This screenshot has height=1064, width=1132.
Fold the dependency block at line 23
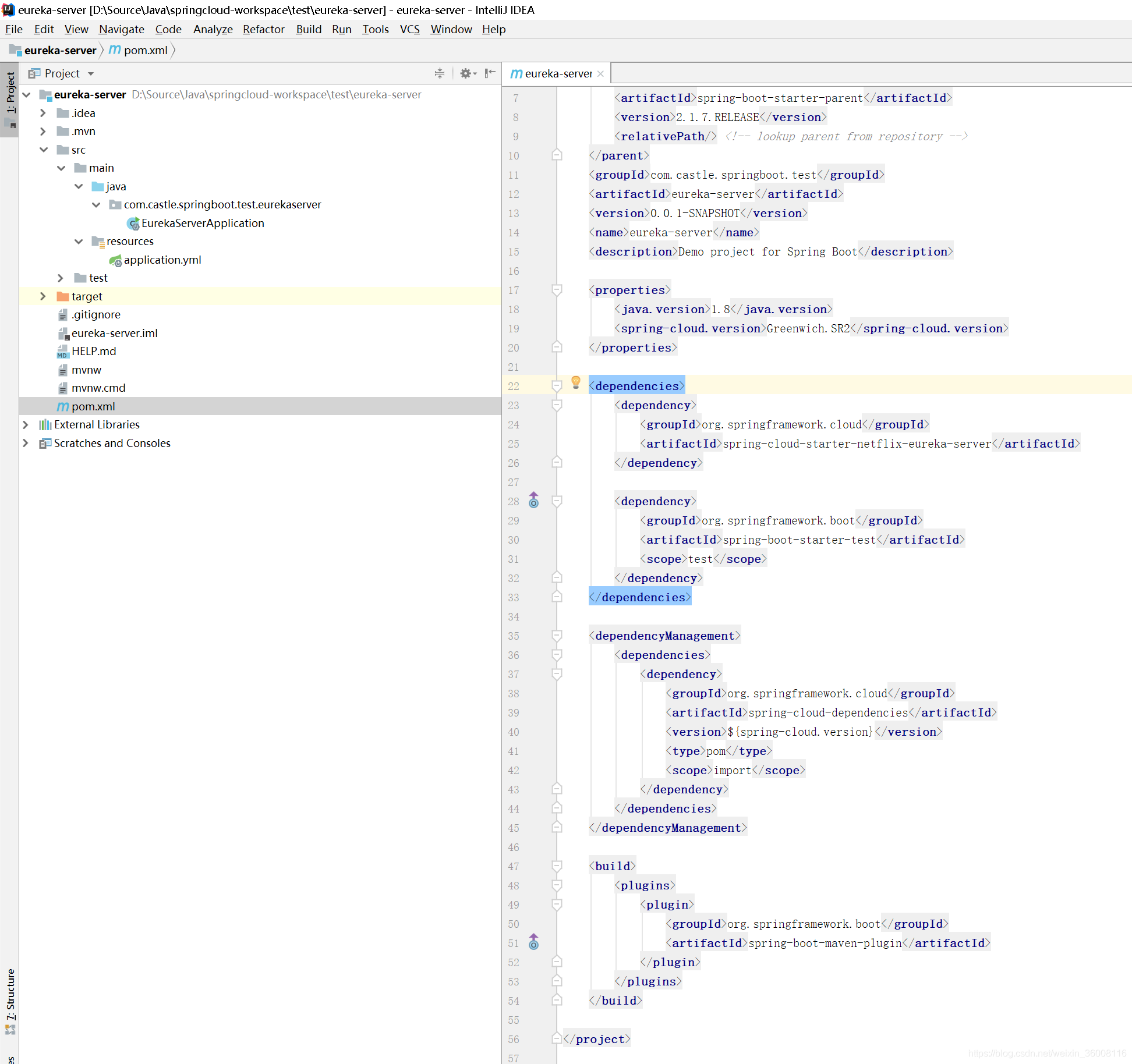click(x=557, y=405)
